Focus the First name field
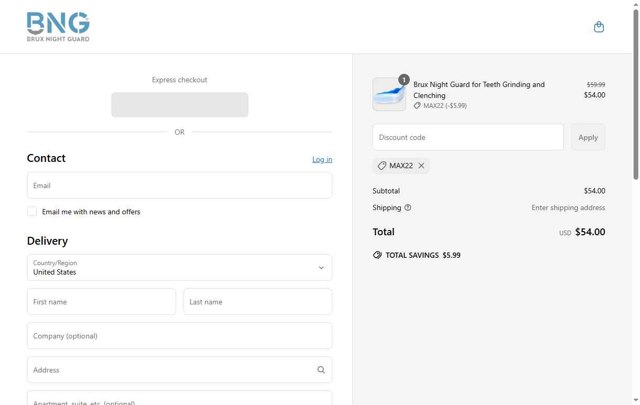 pyautogui.click(x=101, y=302)
